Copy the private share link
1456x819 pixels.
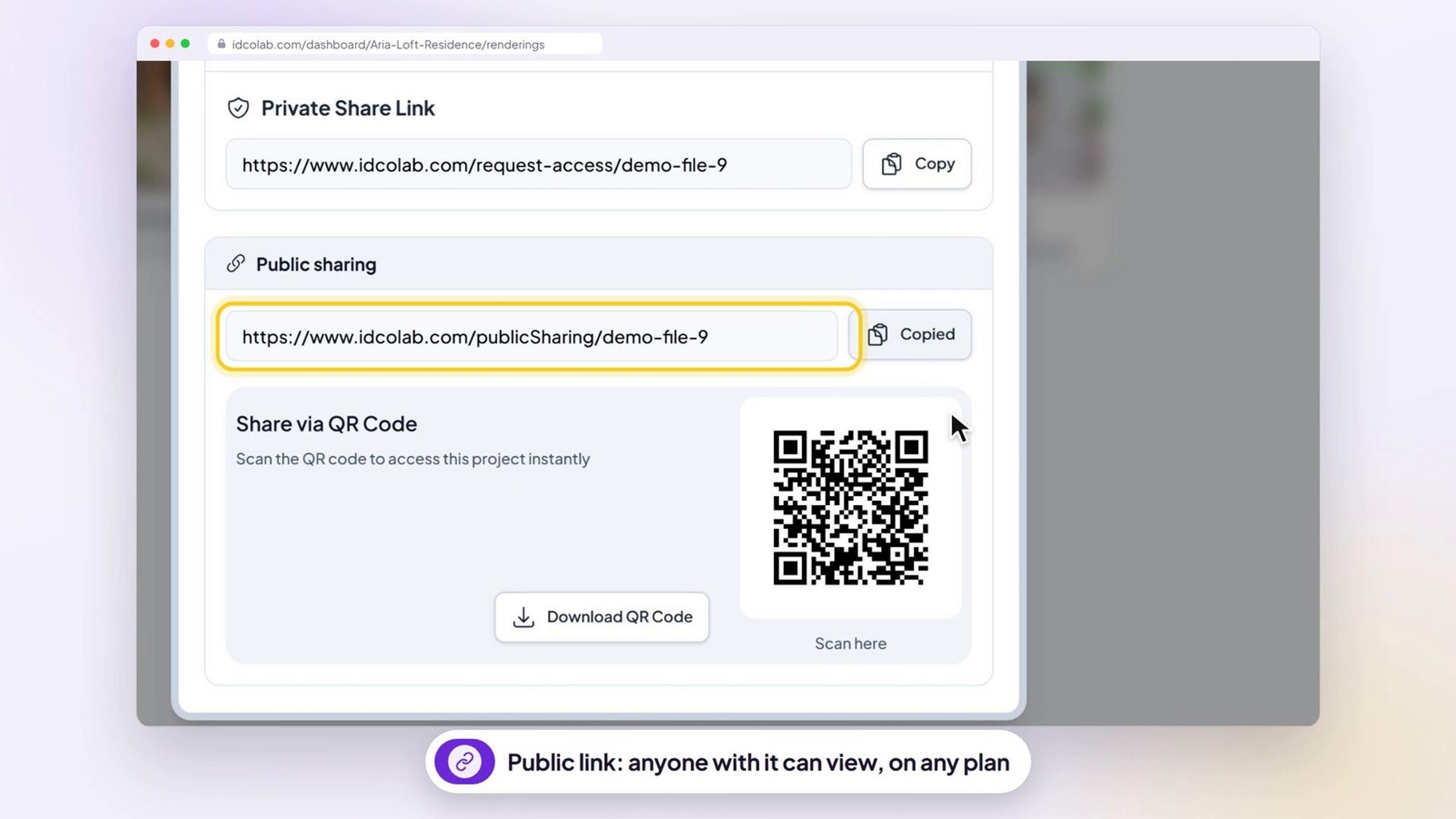917,164
